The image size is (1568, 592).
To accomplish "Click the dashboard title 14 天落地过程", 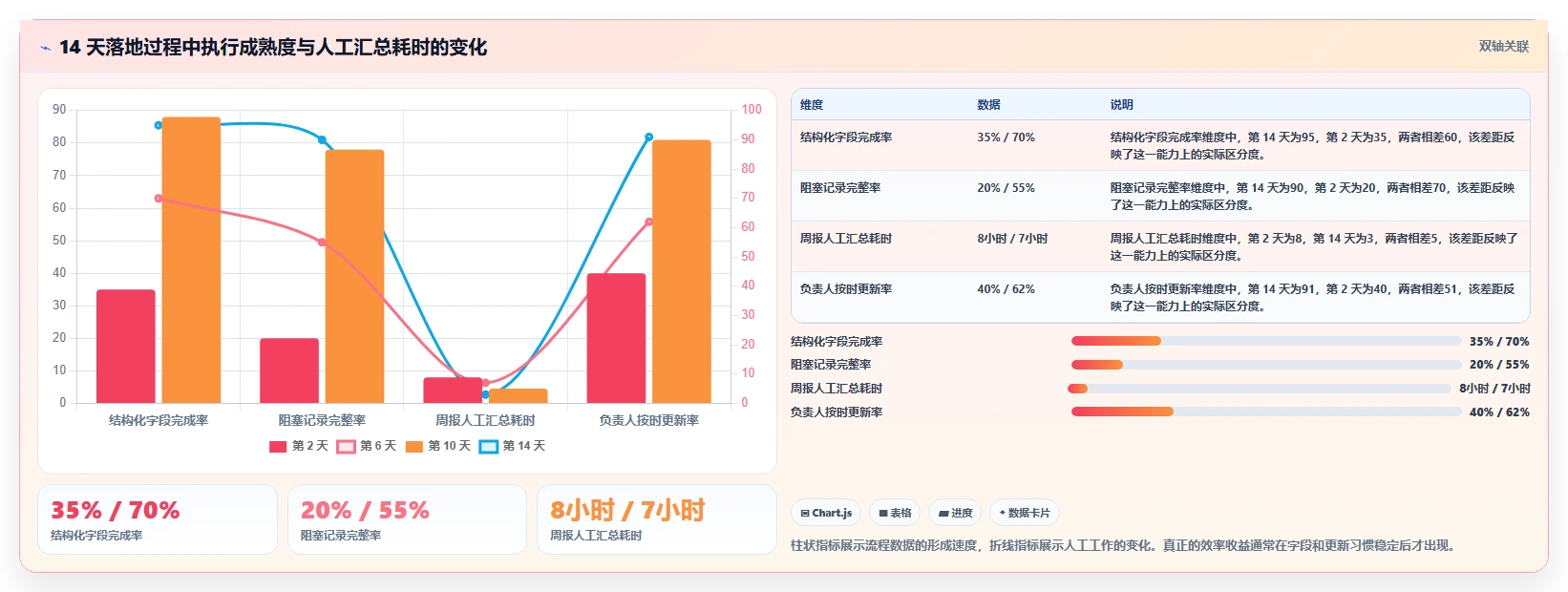I will pyautogui.click(x=273, y=48).
